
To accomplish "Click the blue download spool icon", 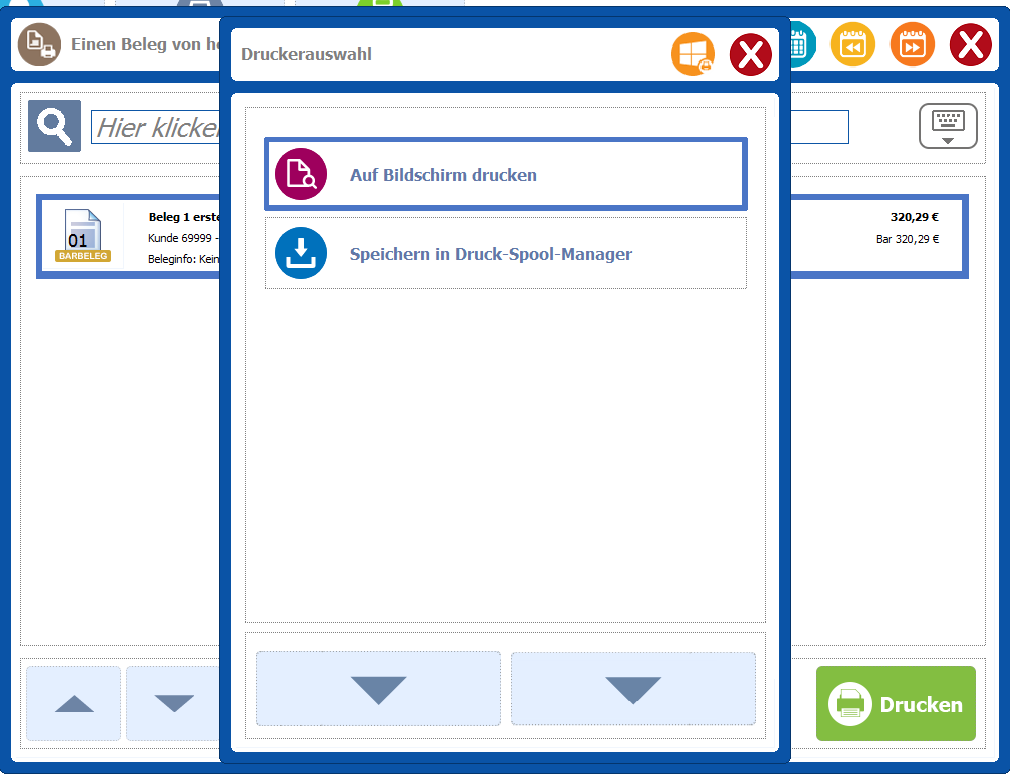I will point(300,254).
